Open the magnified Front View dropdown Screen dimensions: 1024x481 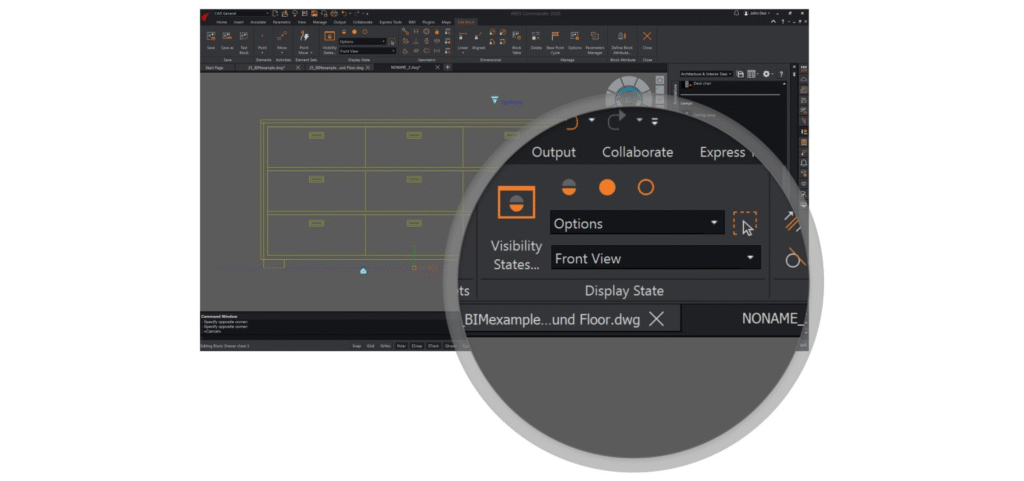(655, 259)
